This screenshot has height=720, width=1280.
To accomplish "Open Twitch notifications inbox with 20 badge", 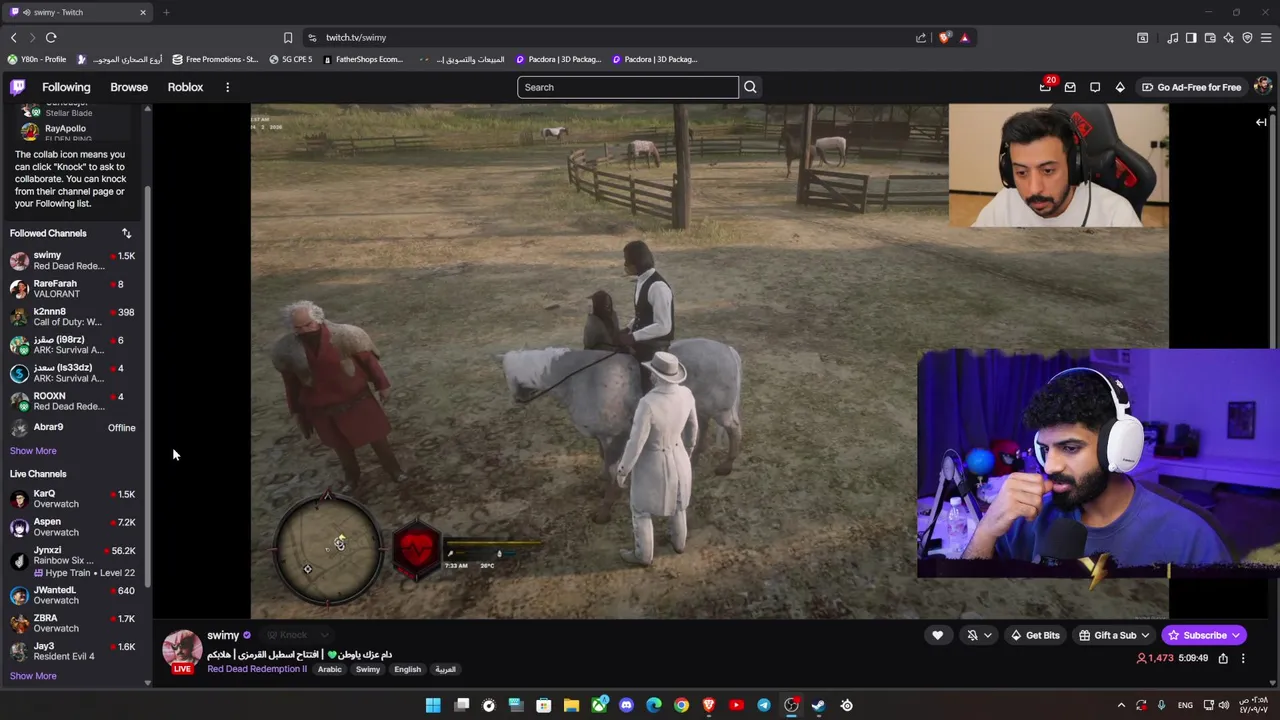I will (x=1046, y=86).
